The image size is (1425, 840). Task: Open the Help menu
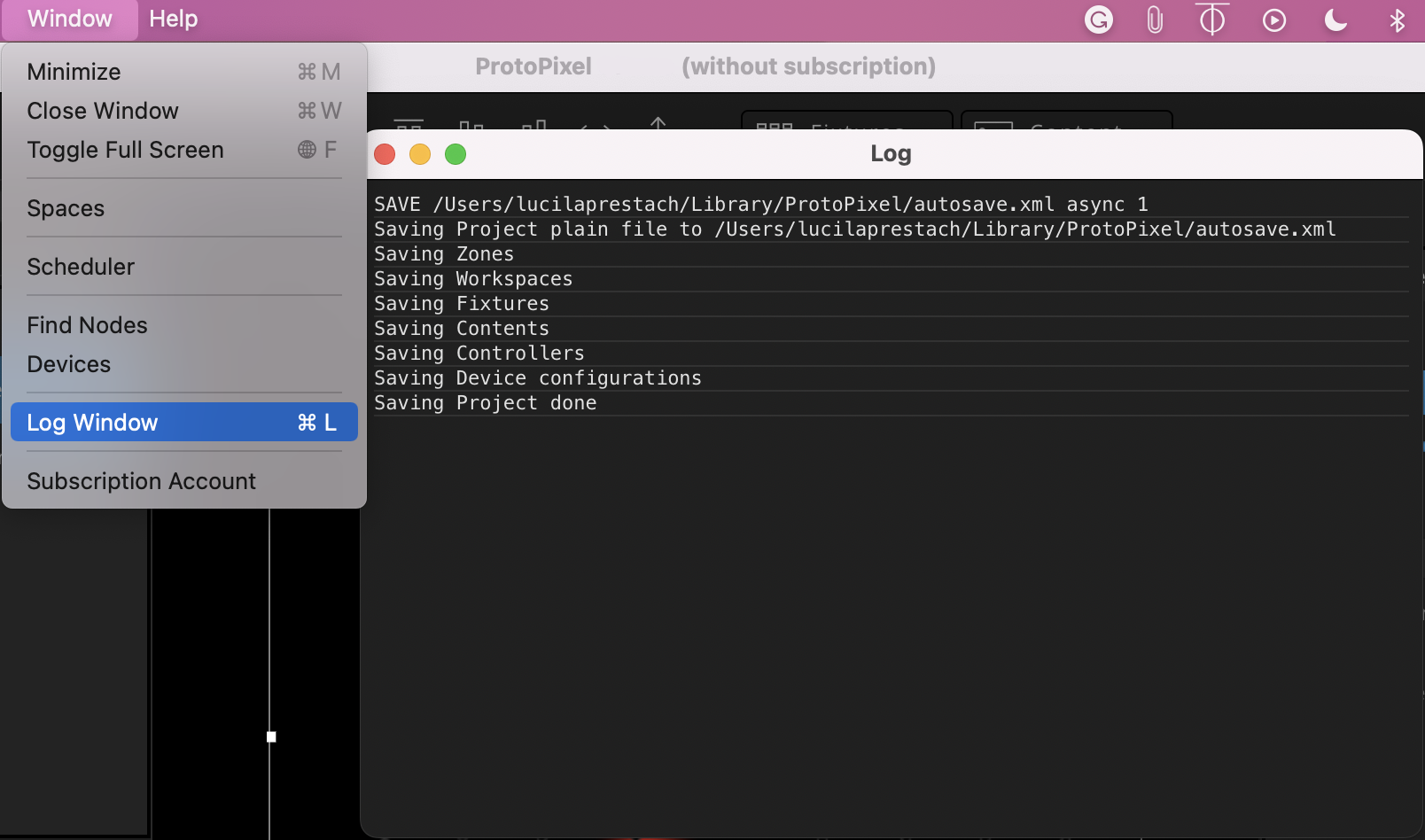coord(173,18)
